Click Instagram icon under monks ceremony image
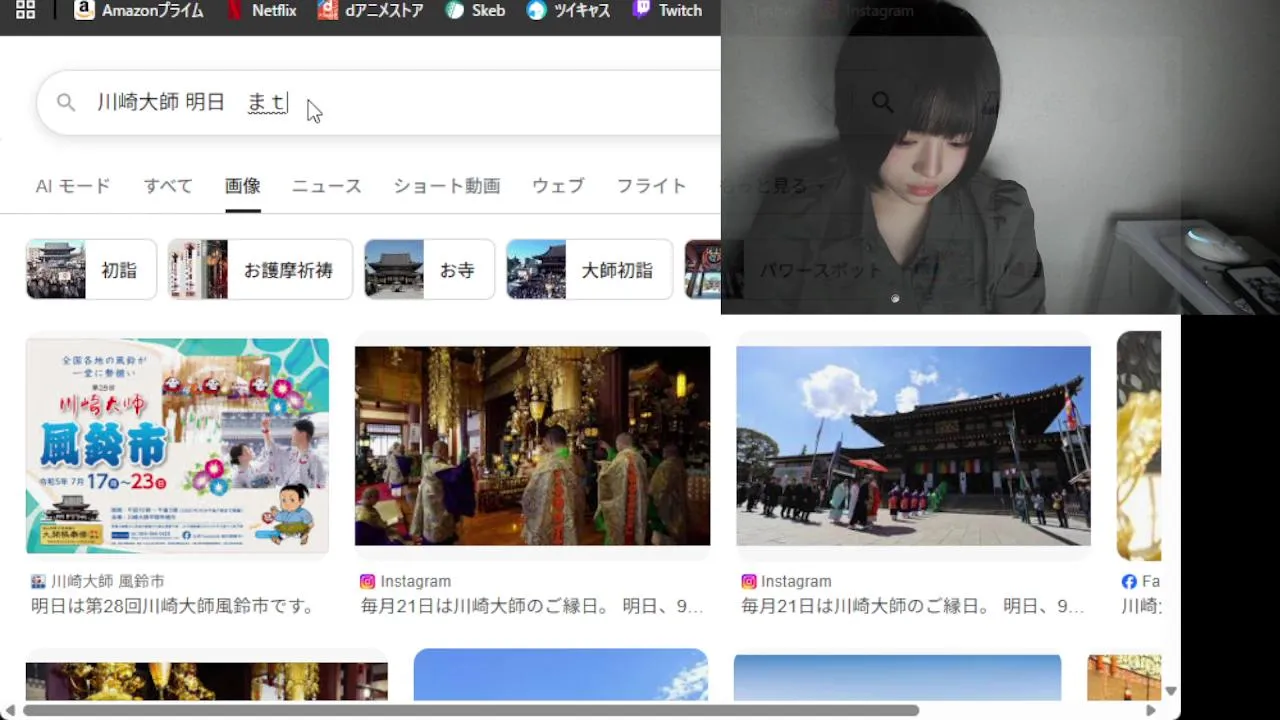This screenshot has width=1280, height=720. (367, 581)
